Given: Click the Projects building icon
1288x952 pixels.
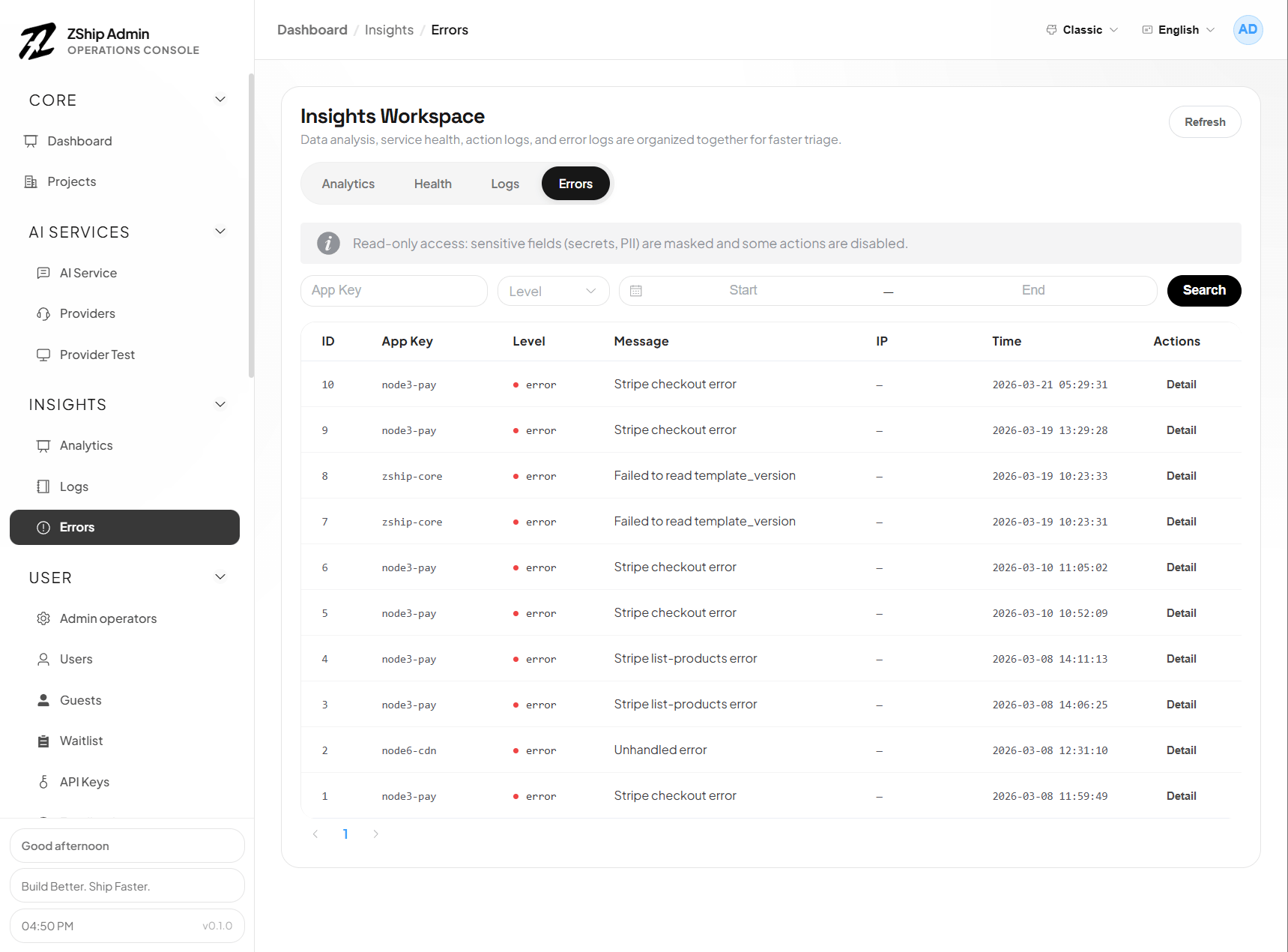Looking at the screenshot, I should coord(31,181).
